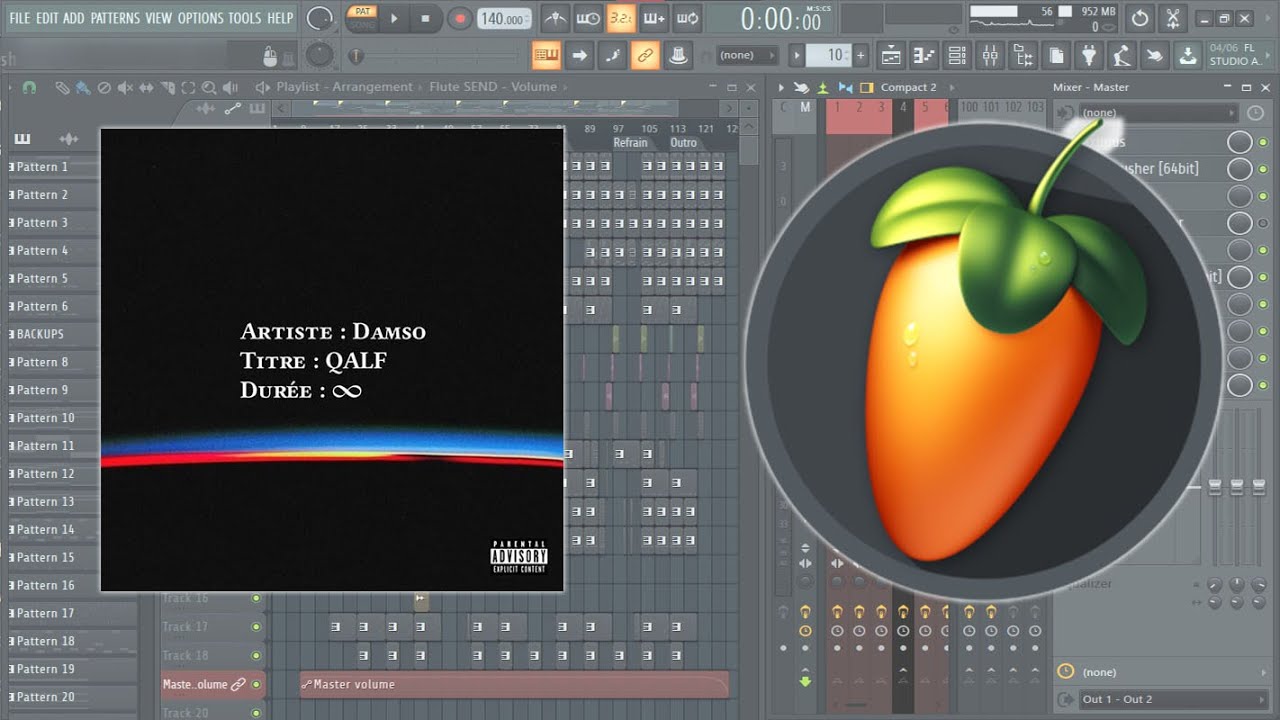Viewport: 1280px width, 720px height.
Task: Open the Playlist window icon
Action: coord(891,55)
